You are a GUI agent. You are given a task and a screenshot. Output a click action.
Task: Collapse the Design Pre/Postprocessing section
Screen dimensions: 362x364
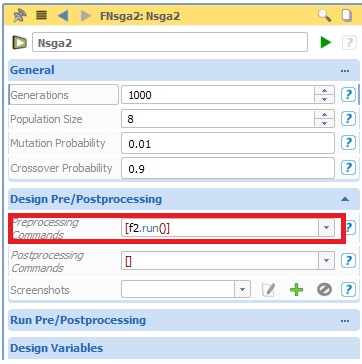click(345, 199)
